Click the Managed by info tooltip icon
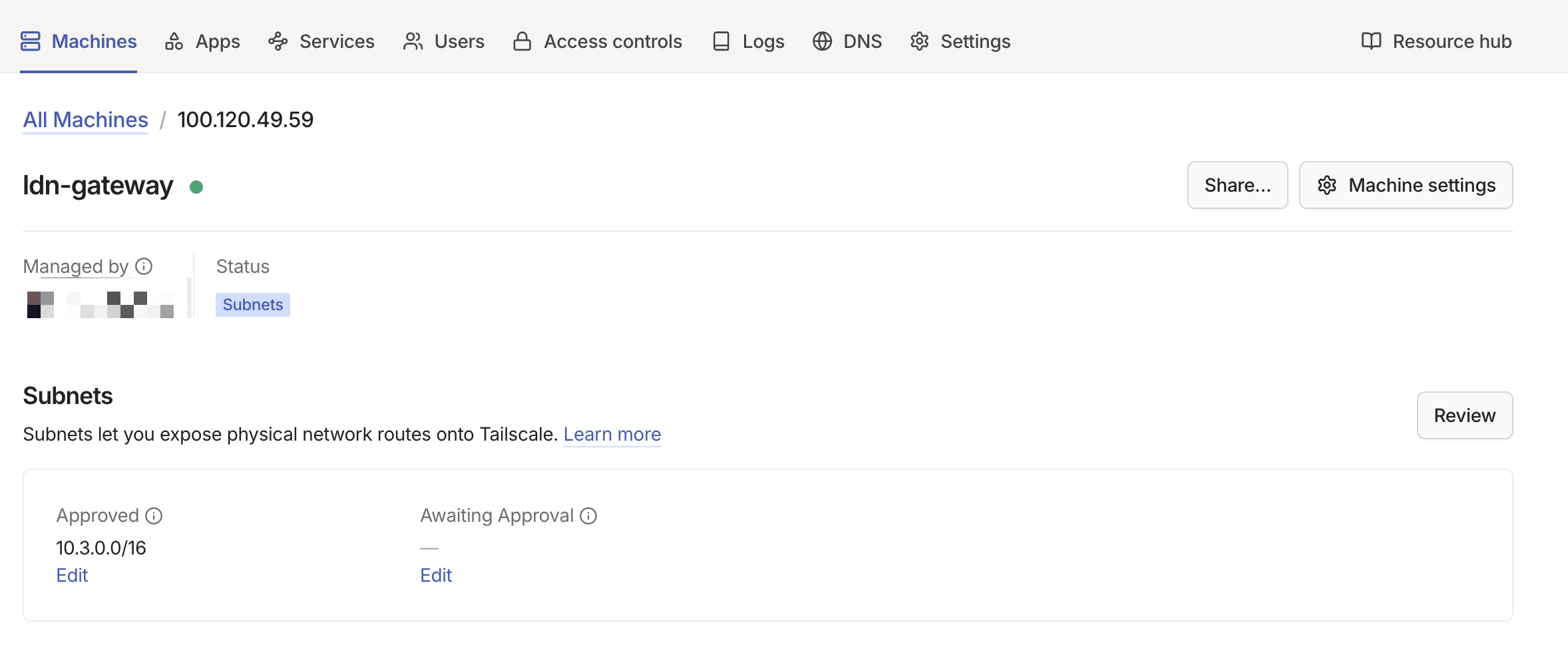This screenshot has width=1568, height=655. pos(143,266)
